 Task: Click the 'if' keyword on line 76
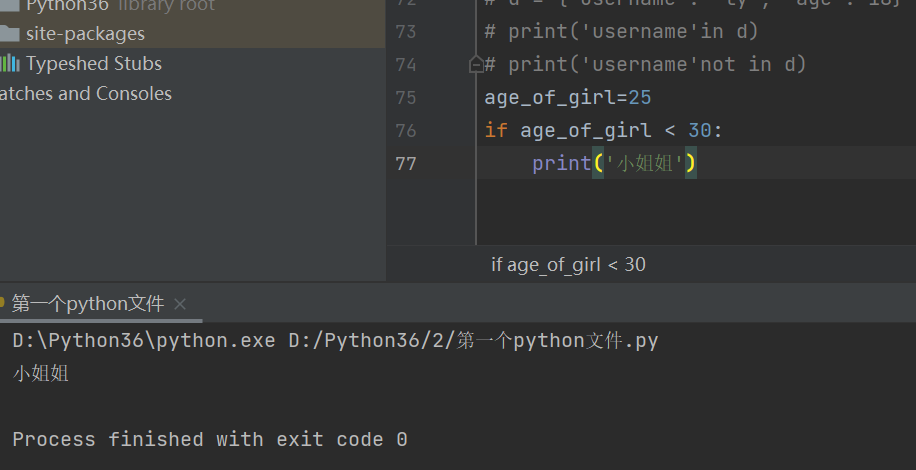point(496,130)
